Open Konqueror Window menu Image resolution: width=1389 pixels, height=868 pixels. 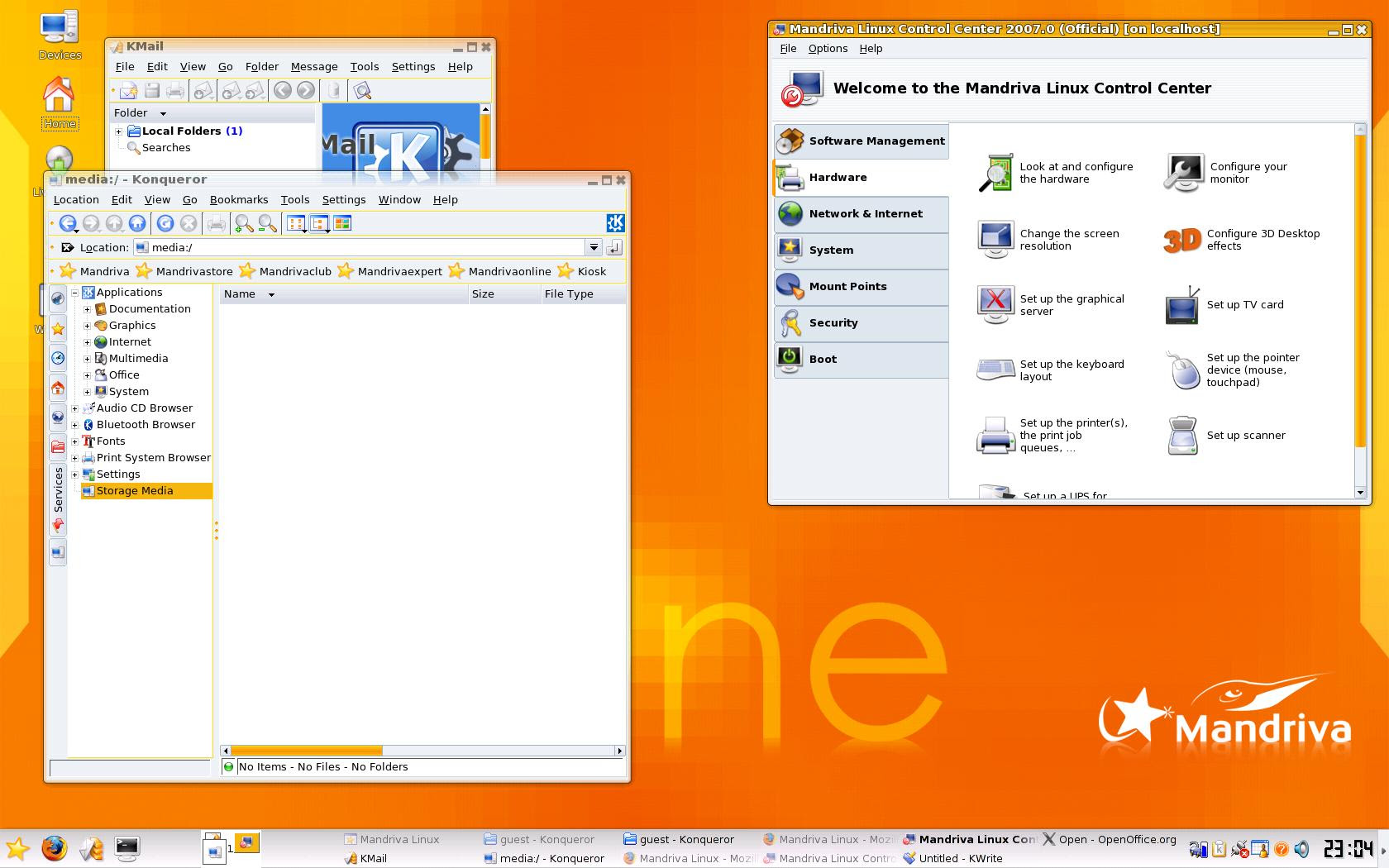coord(399,199)
